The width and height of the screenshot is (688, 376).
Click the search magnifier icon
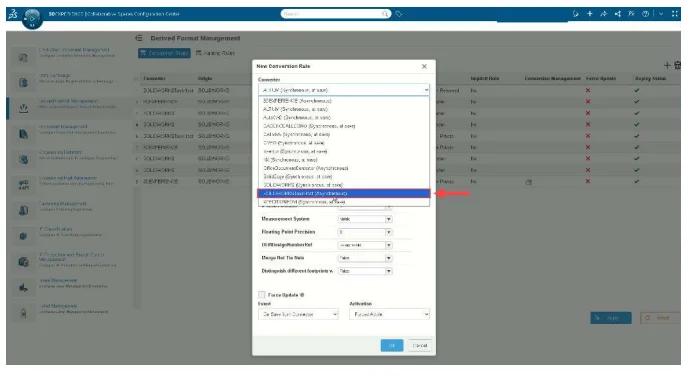coord(385,14)
